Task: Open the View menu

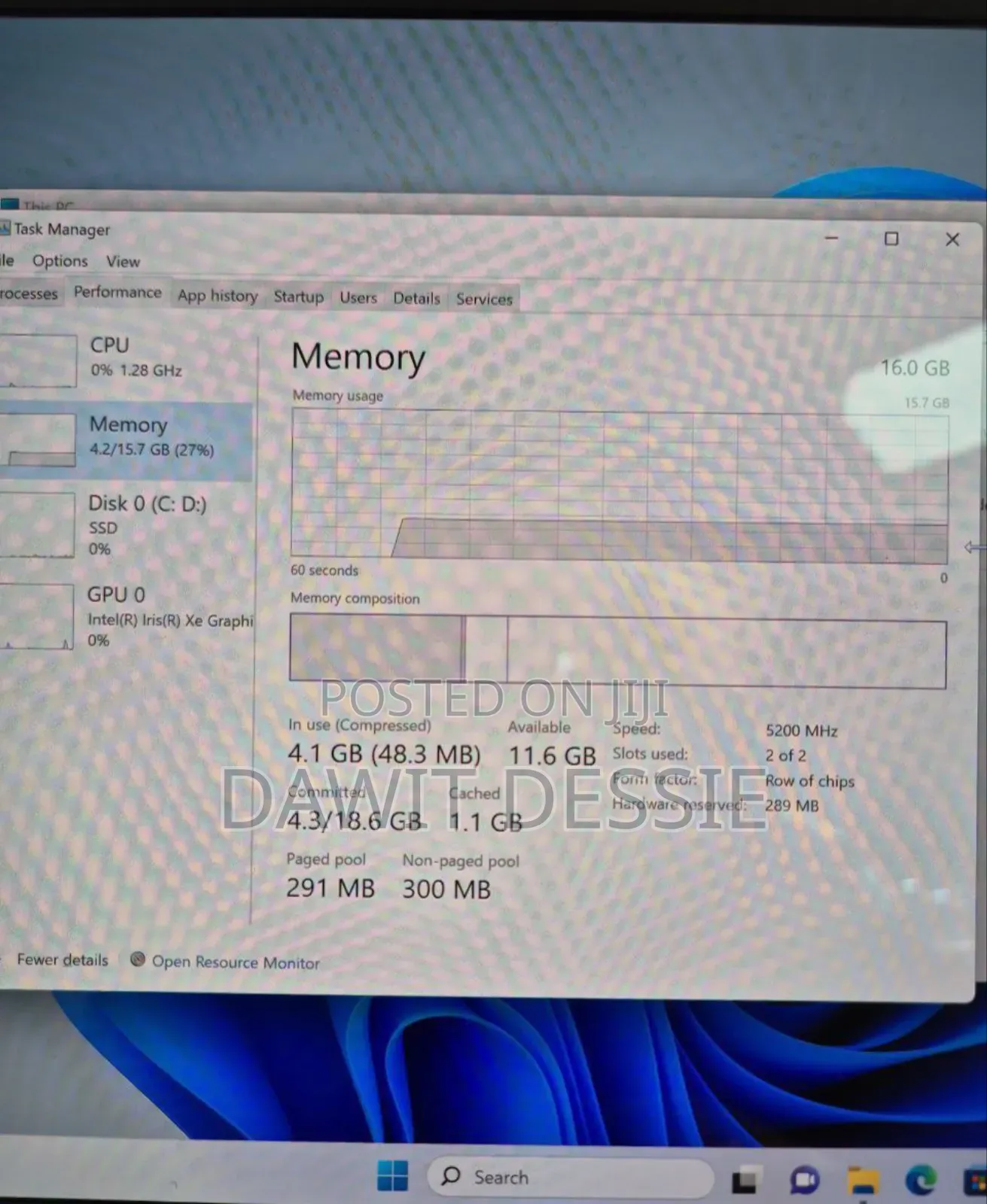Action: click(x=123, y=261)
